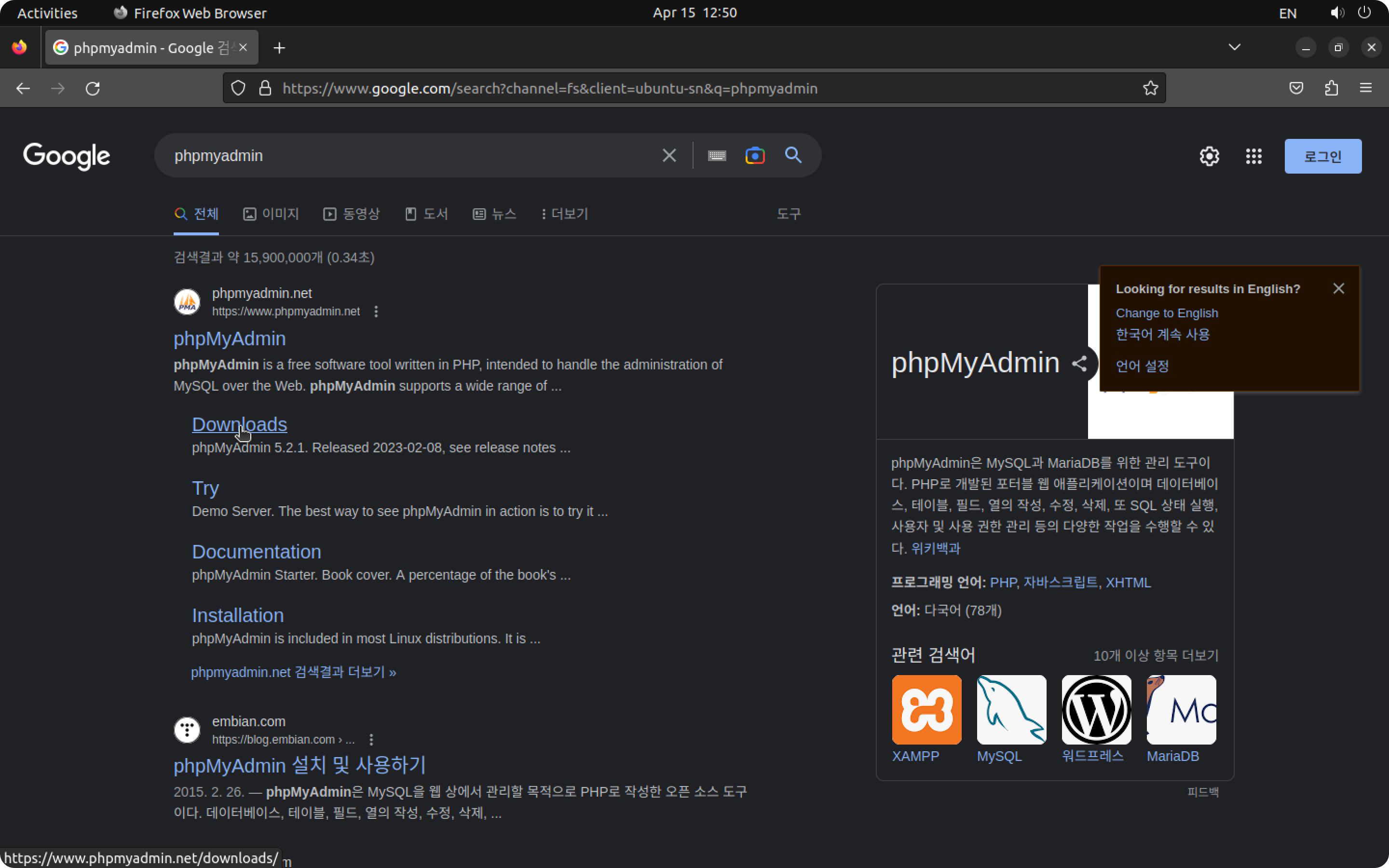Open the system volume speaker icon
Viewport: 1389px width, 868px height.
tap(1337, 13)
